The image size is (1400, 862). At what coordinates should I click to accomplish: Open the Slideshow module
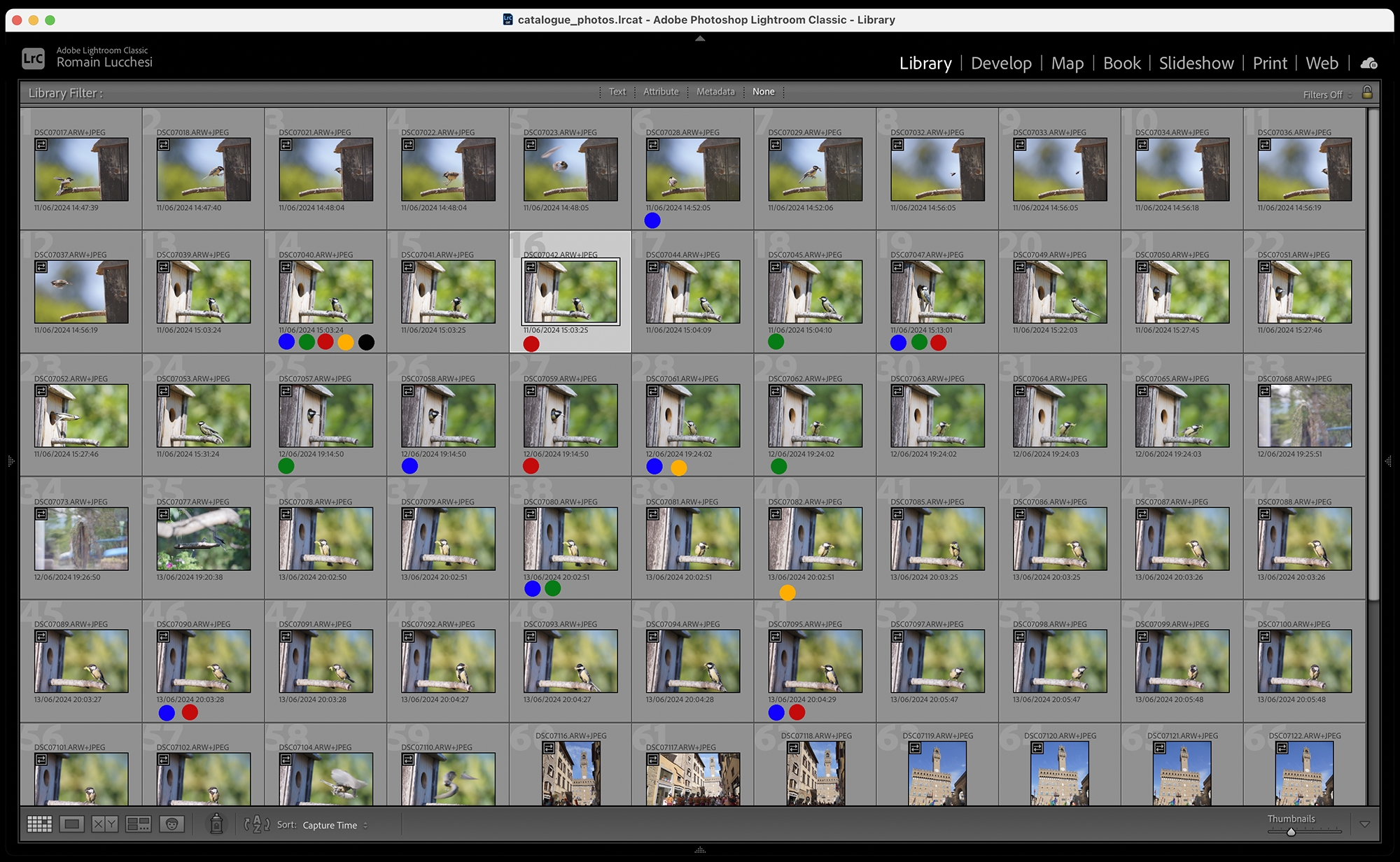(x=1196, y=64)
